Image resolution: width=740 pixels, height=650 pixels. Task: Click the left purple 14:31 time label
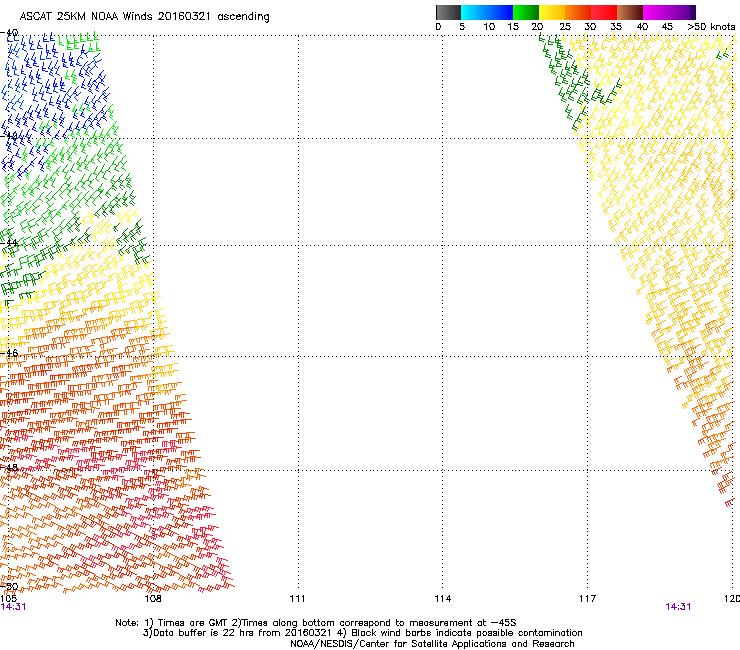pyautogui.click(x=13, y=607)
